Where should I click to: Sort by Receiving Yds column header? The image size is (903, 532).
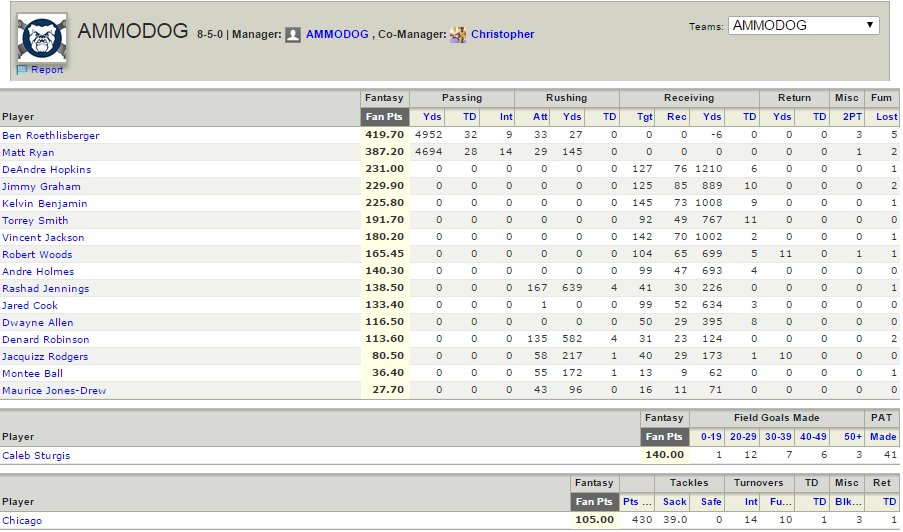(712, 117)
